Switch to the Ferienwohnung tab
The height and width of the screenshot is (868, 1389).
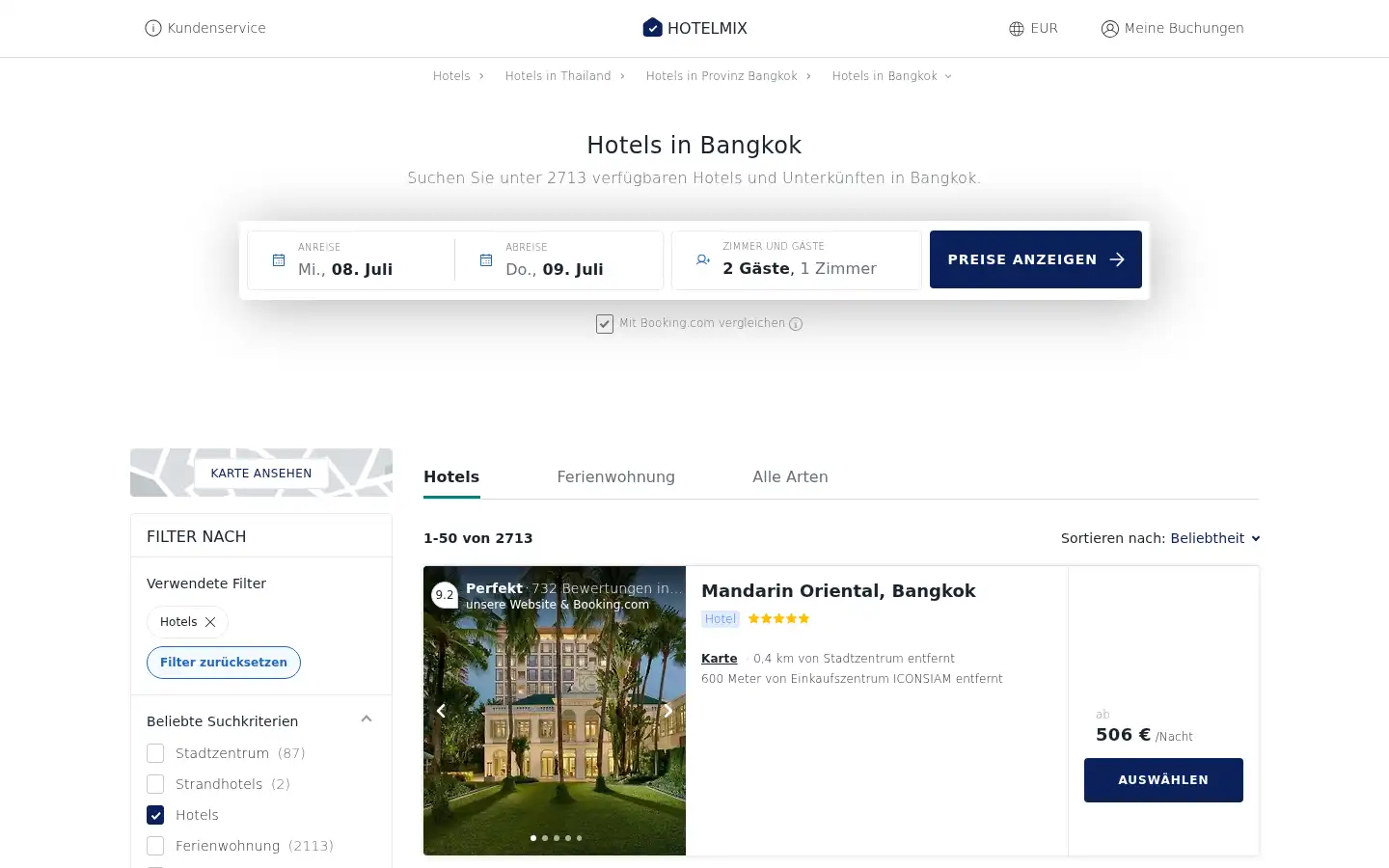pyautogui.click(x=615, y=476)
